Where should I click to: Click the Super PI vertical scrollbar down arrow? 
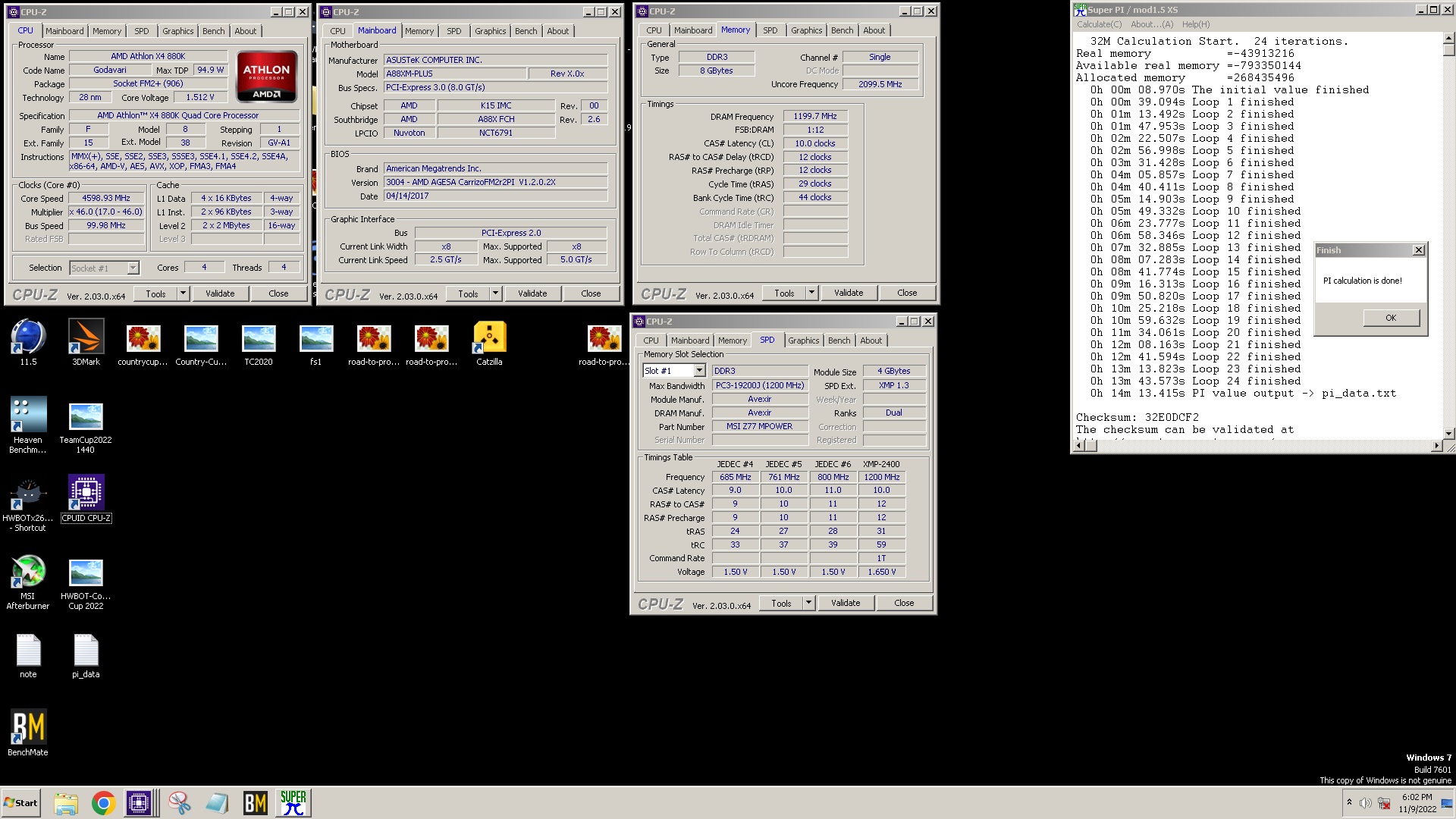point(1448,434)
